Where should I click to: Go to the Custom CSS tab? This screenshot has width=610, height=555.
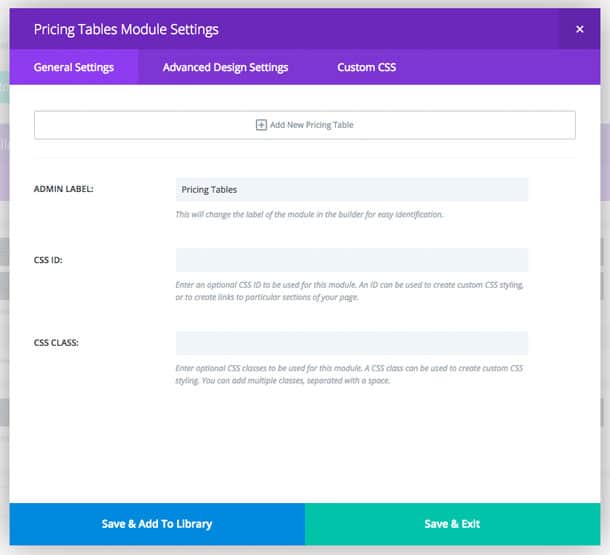tap(367, 68)
